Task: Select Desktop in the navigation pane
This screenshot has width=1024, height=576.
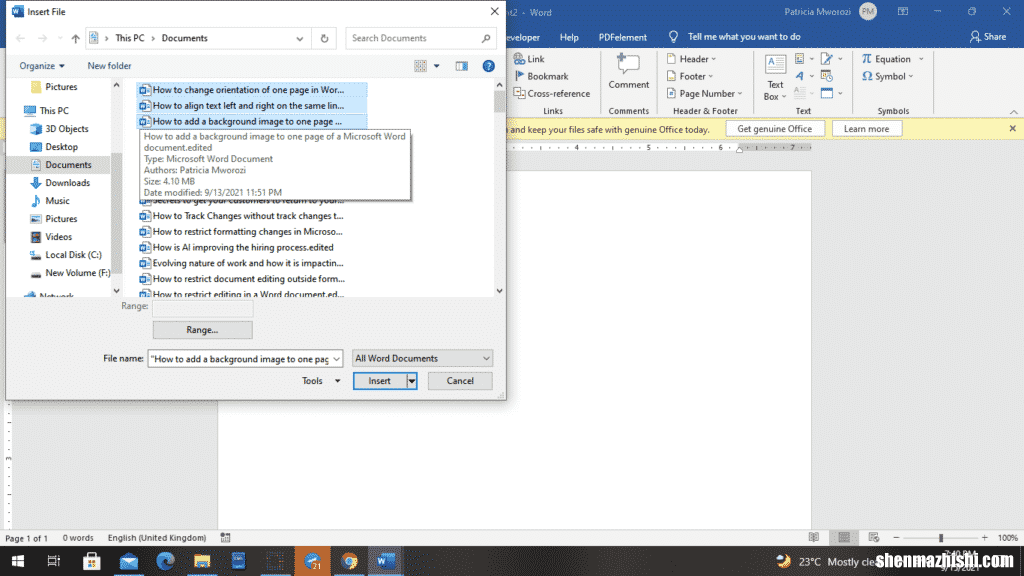Action: 61,147
